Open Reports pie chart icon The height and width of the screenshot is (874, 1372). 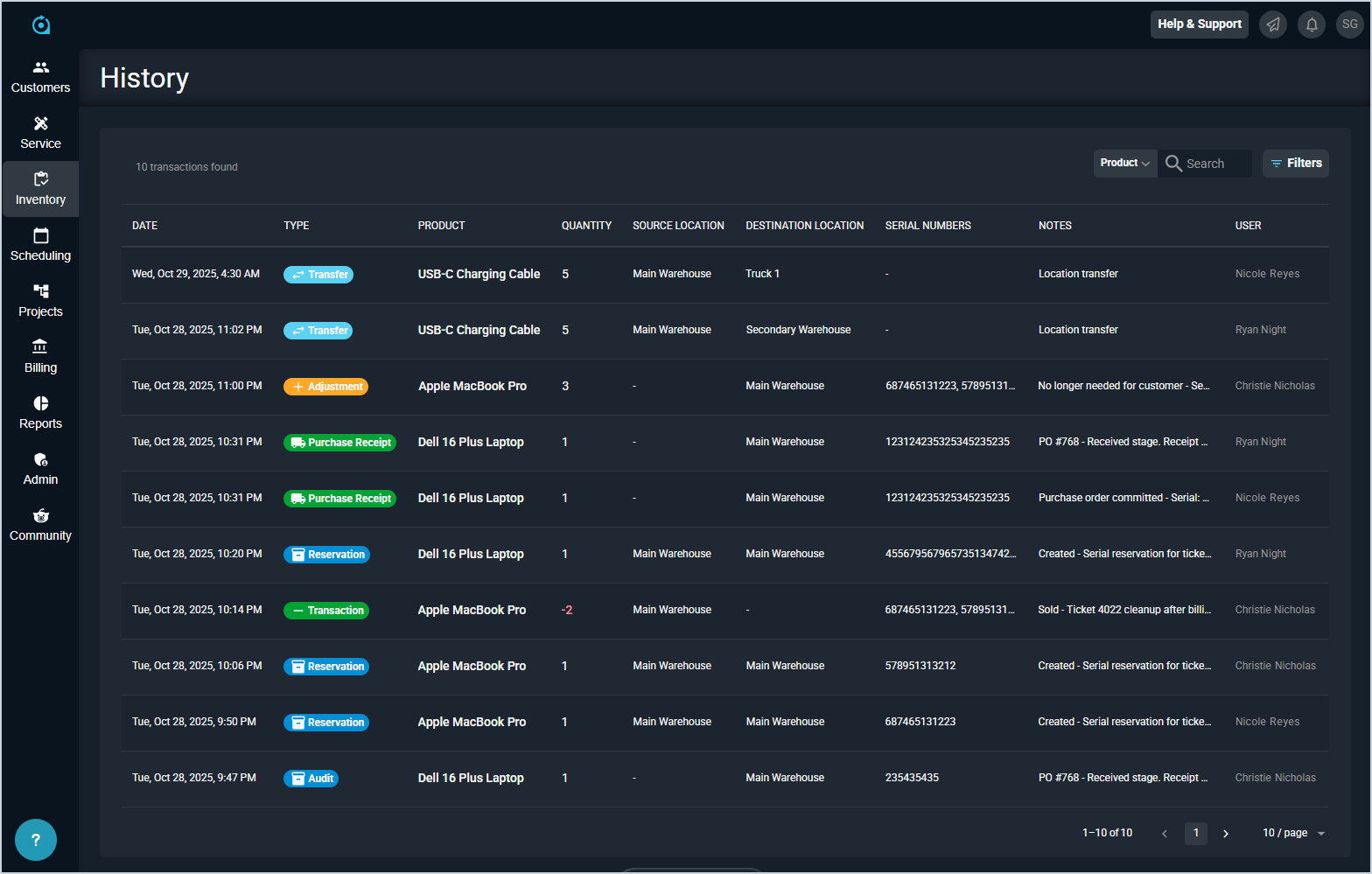(40, 404)
